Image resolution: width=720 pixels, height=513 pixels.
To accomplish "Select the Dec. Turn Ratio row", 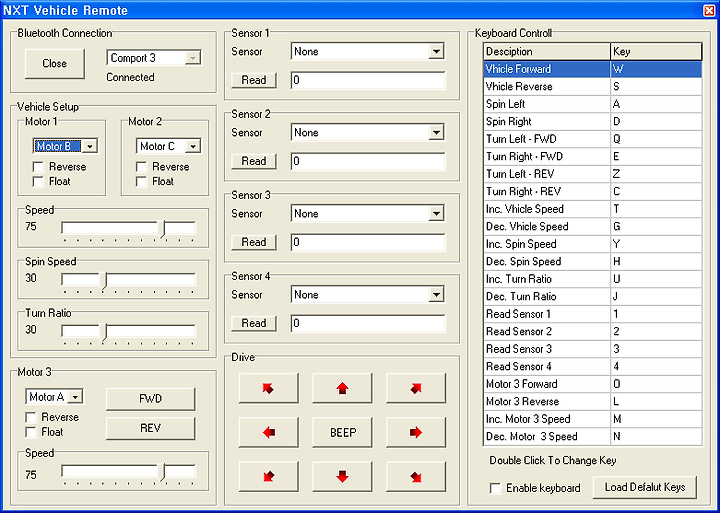I will click(593, 296).
